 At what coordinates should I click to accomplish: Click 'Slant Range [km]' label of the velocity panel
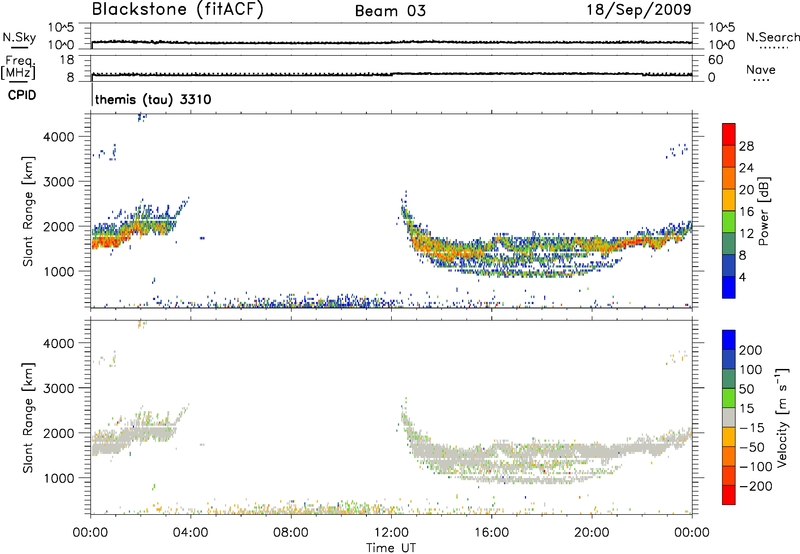[28, 418]
